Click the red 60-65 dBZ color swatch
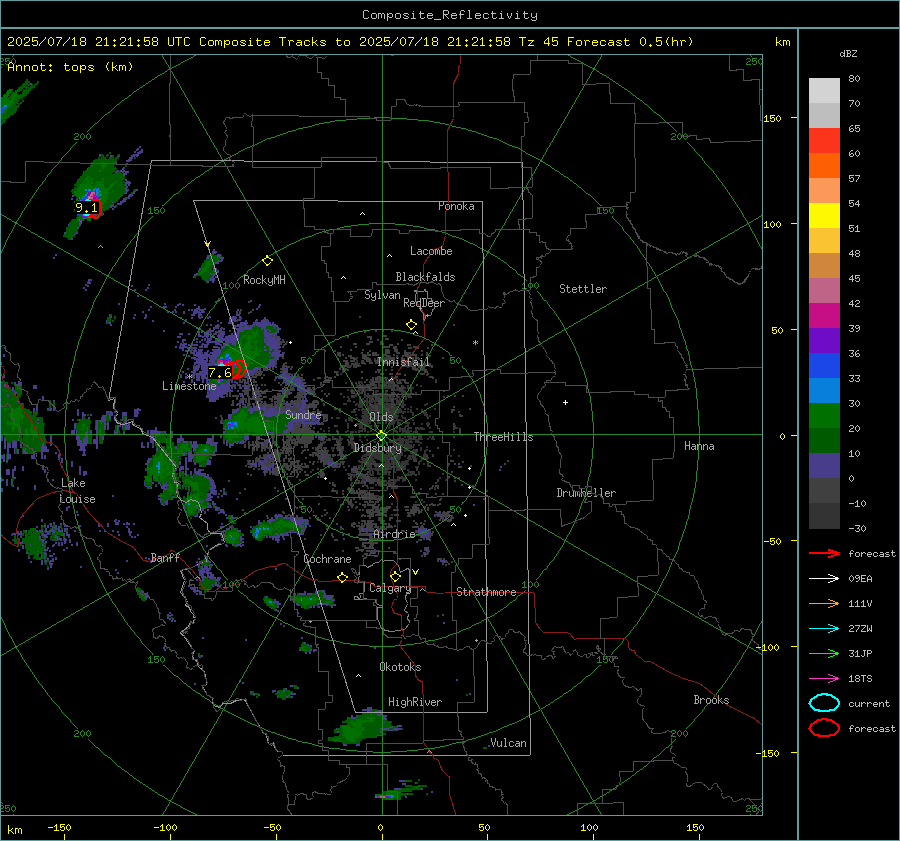The width and height of the screenshot is (900, 841). 824,140
